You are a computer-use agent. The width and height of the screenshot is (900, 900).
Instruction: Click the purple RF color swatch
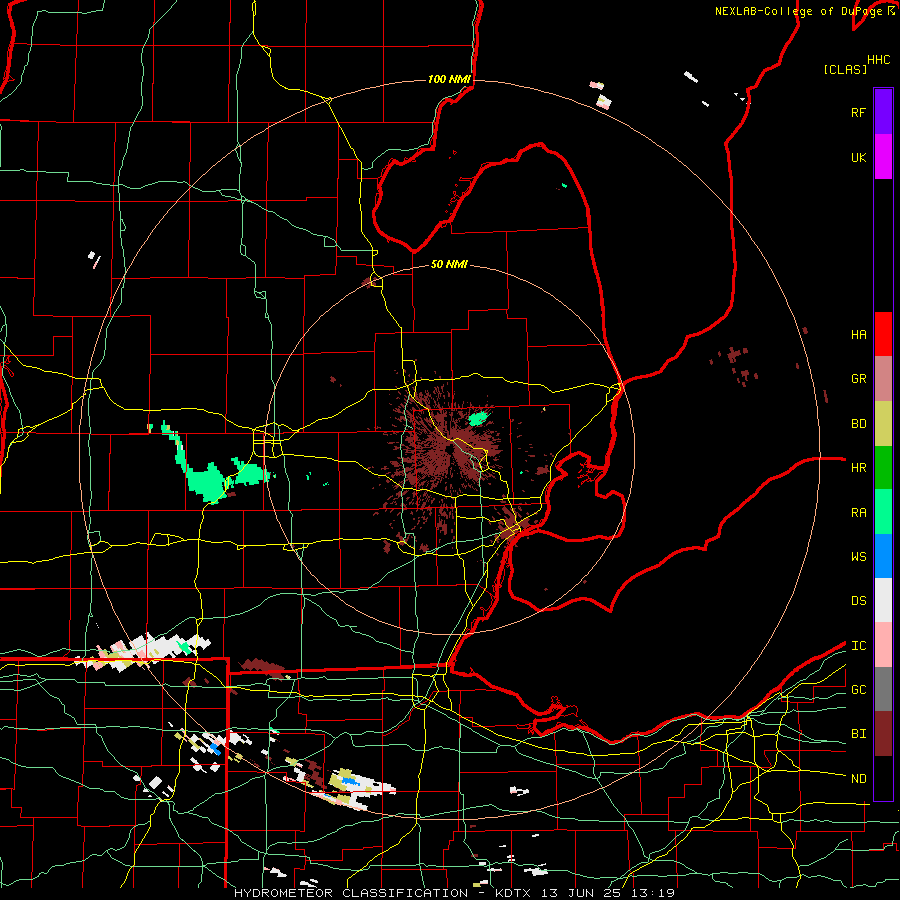tap(883, 112)
